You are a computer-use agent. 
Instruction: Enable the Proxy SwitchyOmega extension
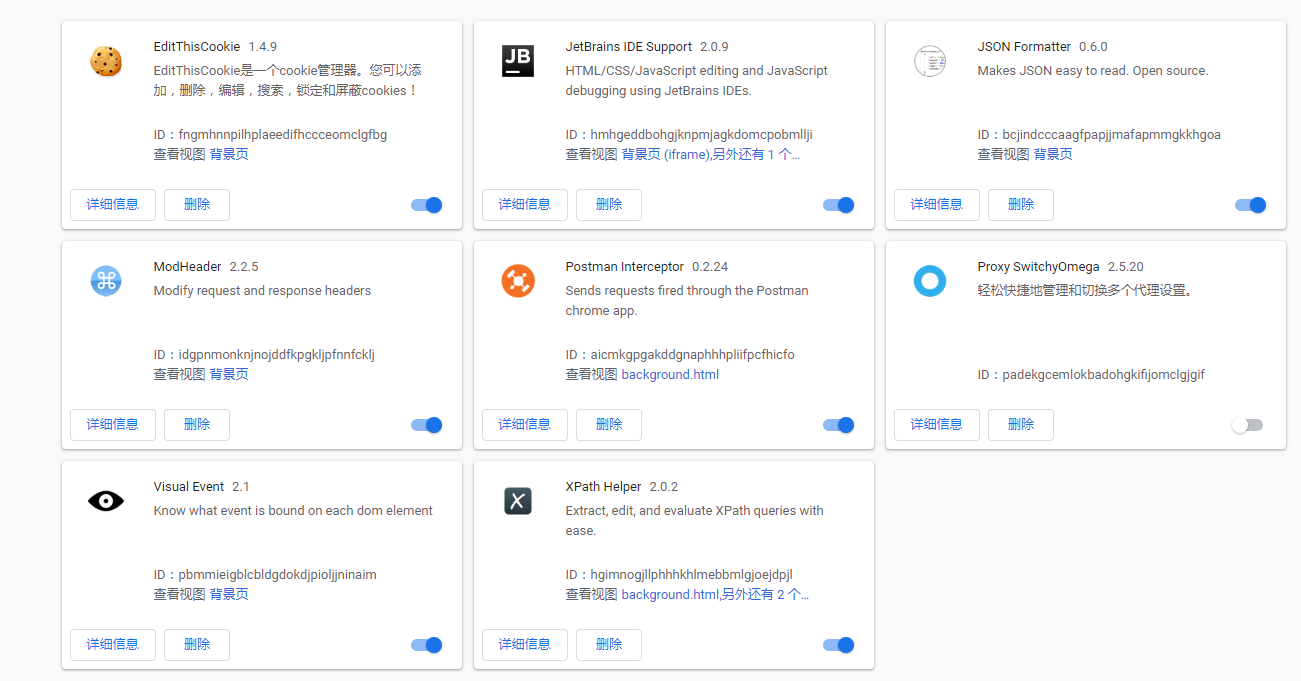tap(1247, 425)
